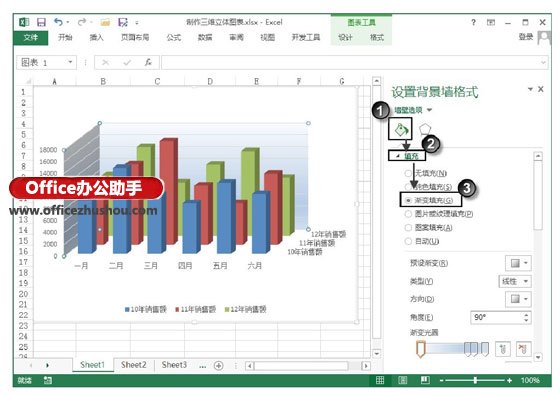Viewport: 560px width, 395px height.
Task: Close the Format Walls task pane
Action: point(541,89)
